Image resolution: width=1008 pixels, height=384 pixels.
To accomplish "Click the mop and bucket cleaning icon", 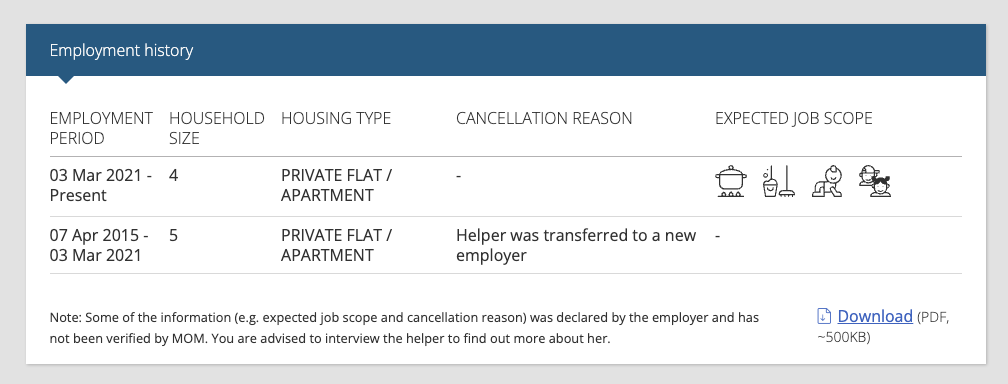I will (x=778, y=181).
